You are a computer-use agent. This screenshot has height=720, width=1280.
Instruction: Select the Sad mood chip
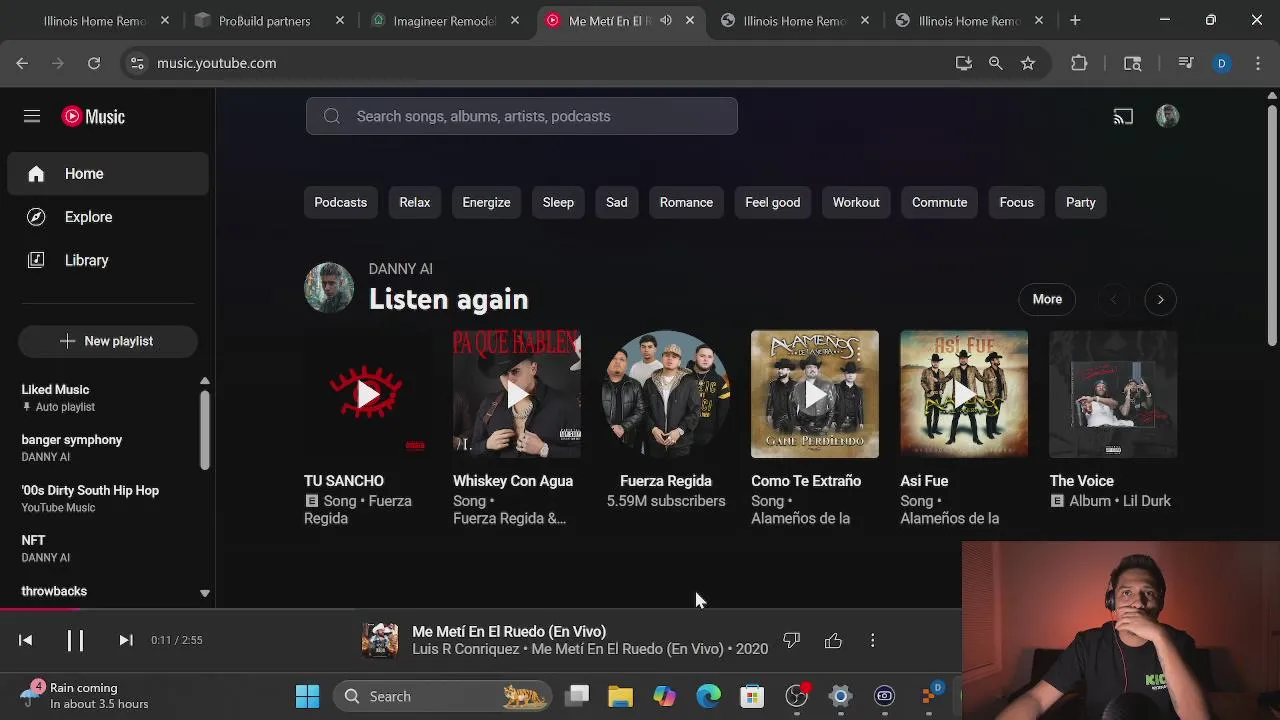[617, 202]
